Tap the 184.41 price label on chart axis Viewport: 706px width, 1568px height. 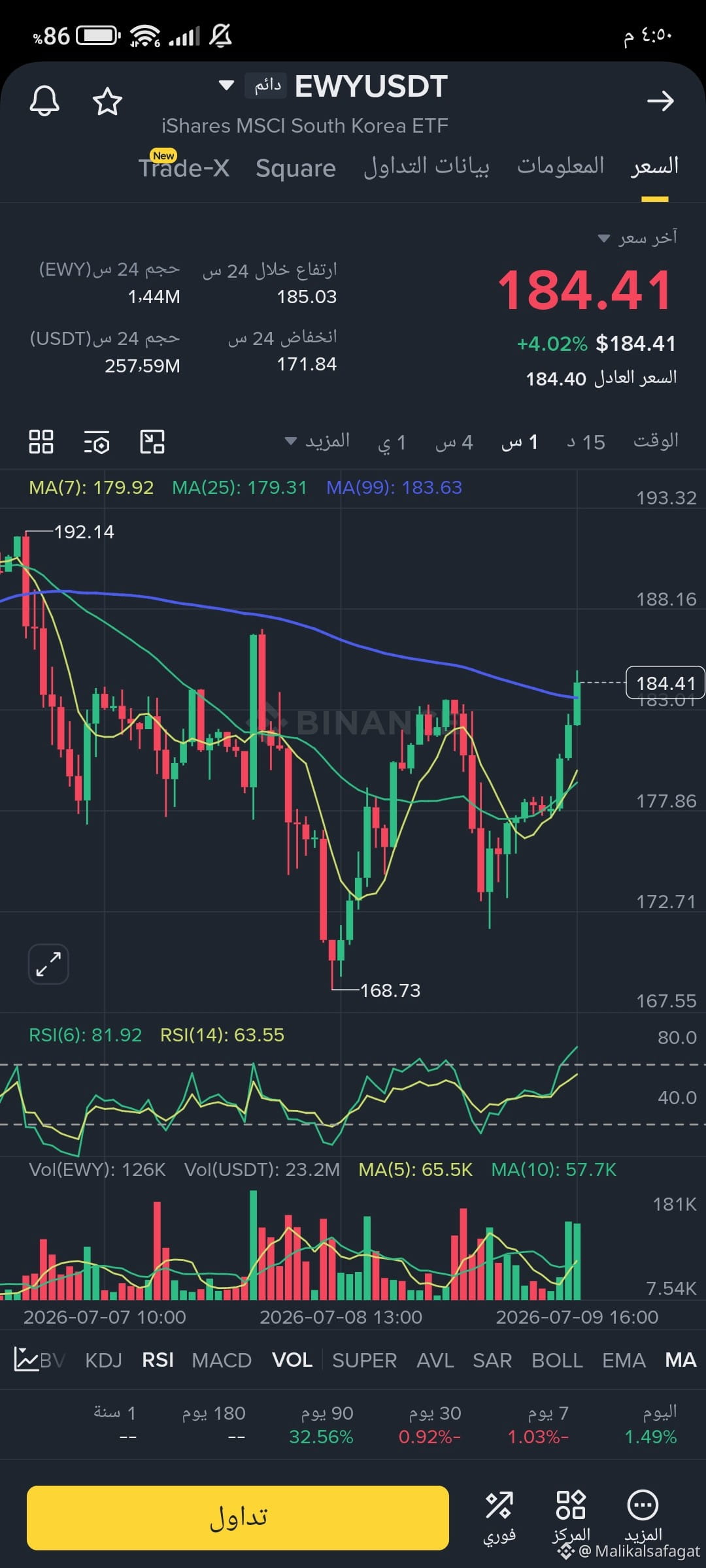665,683
